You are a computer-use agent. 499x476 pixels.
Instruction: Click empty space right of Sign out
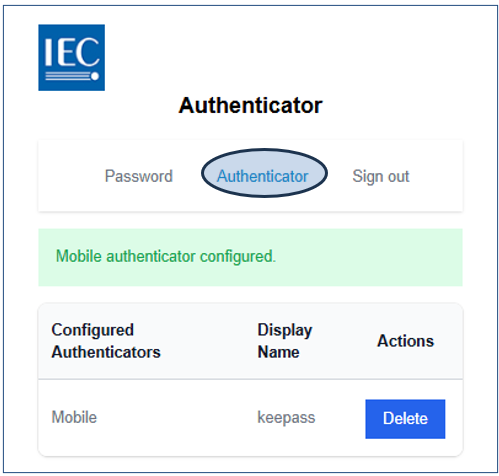tap(436, 176)
